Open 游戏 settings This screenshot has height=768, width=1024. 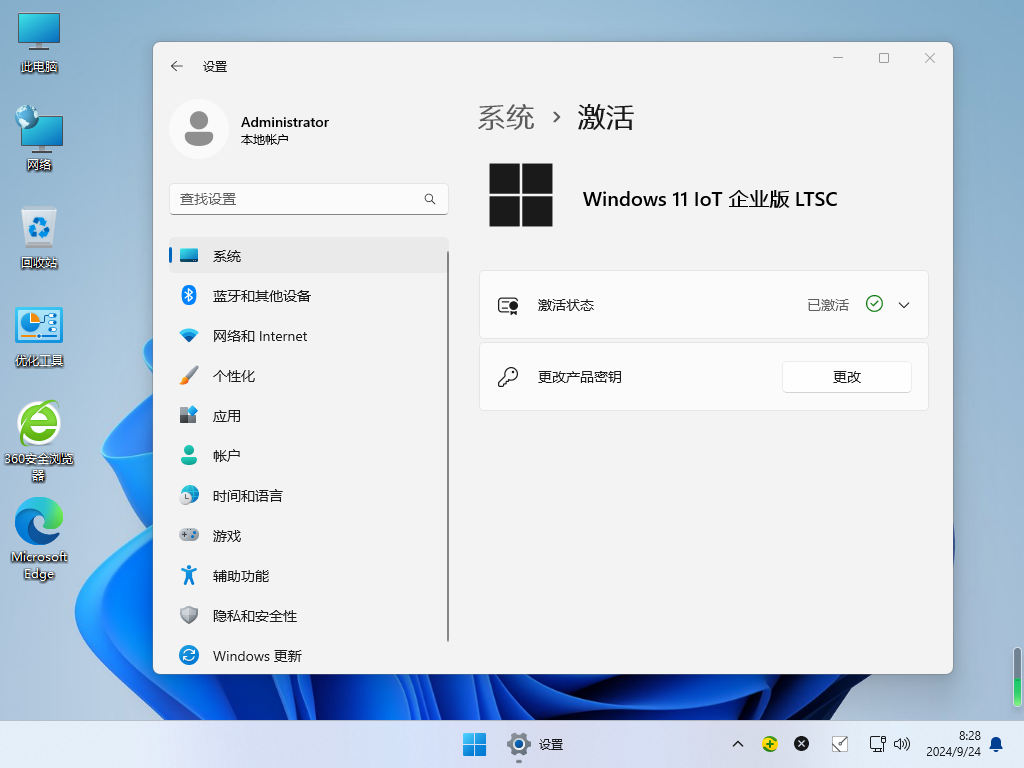[308, 536]
